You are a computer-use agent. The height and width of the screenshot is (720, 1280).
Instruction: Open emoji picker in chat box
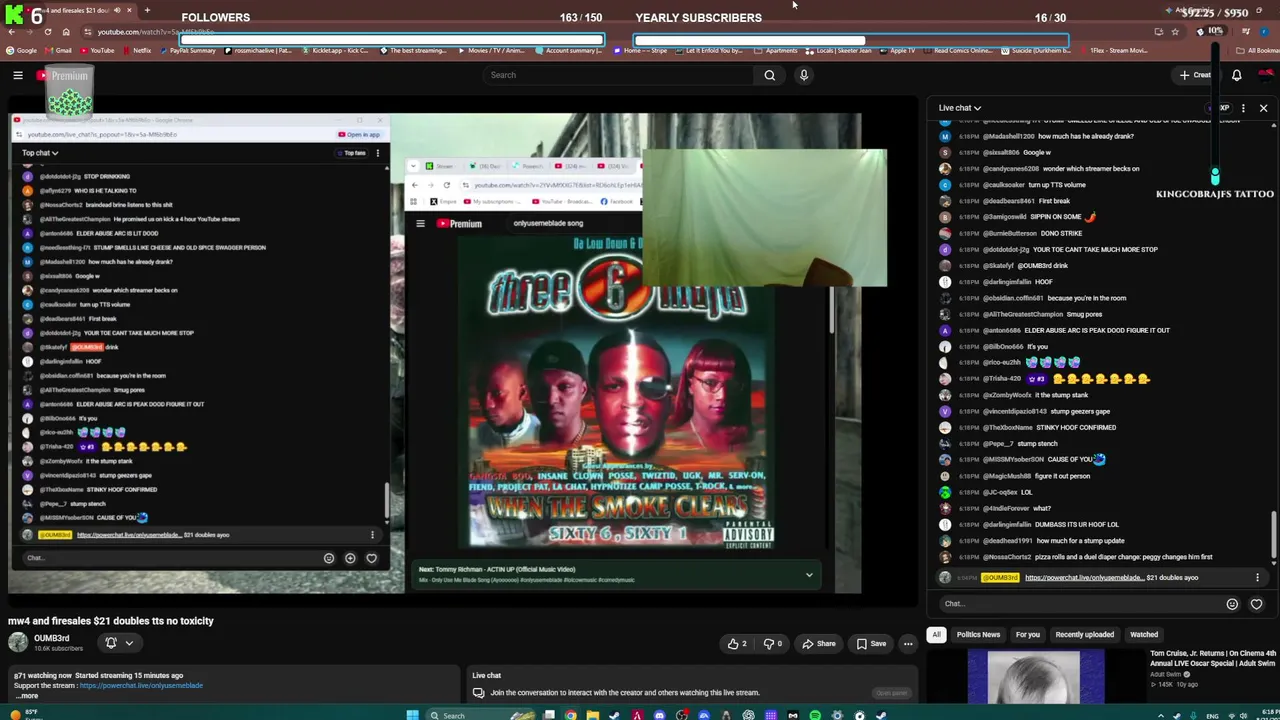point(1232,604)
